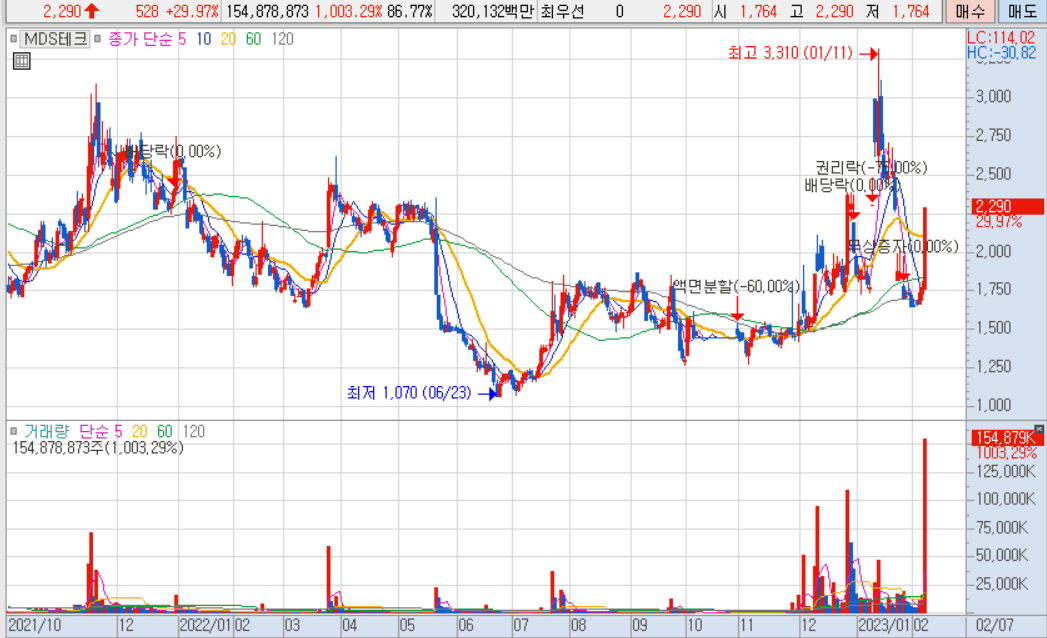Select the 종가 단순 moving average label
This screenshot has height=638, width=1047.
click(x=140, y=39)
